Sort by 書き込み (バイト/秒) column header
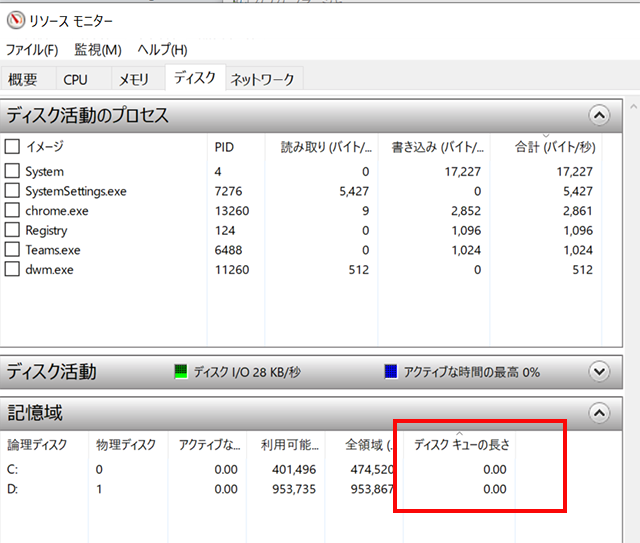The width and height of the screenshot is (640, 543). pyautogui.click(x=438, y=147)
